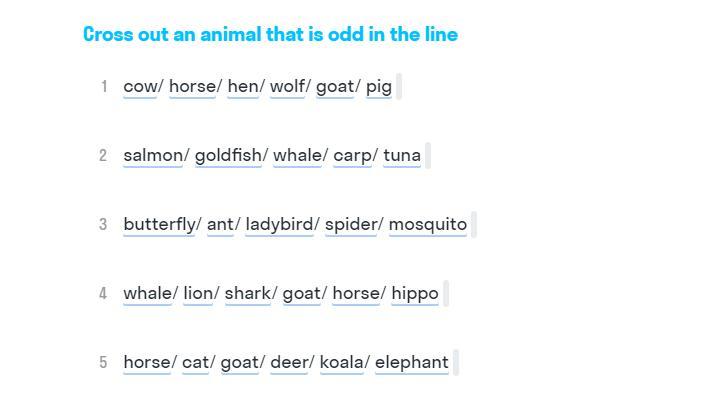Viewport: 707px width, 412px height.
Task: Select 'hen' in the first line
Action: tap(243, 86)
